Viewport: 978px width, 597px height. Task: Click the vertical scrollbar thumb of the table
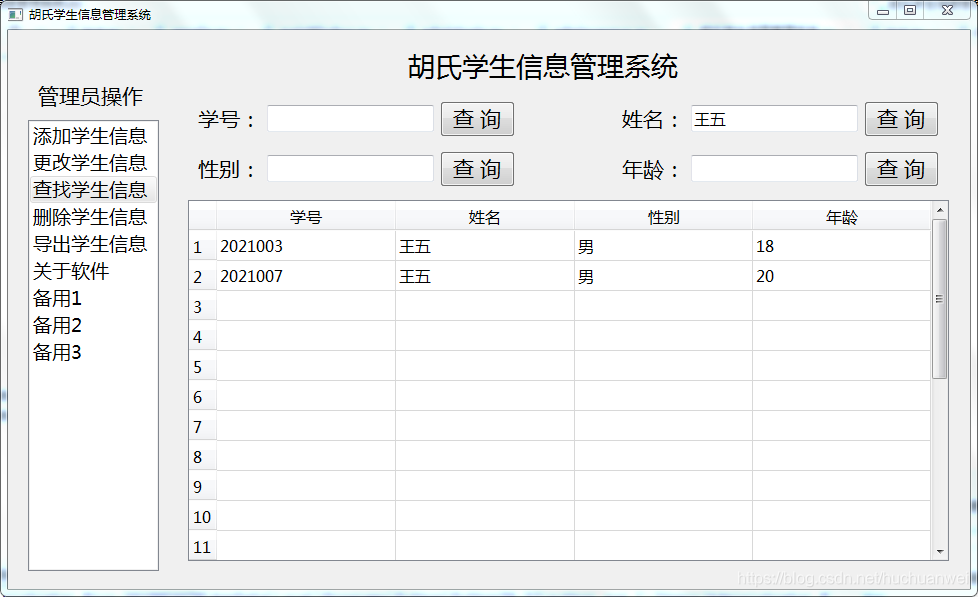pos(940,299)
